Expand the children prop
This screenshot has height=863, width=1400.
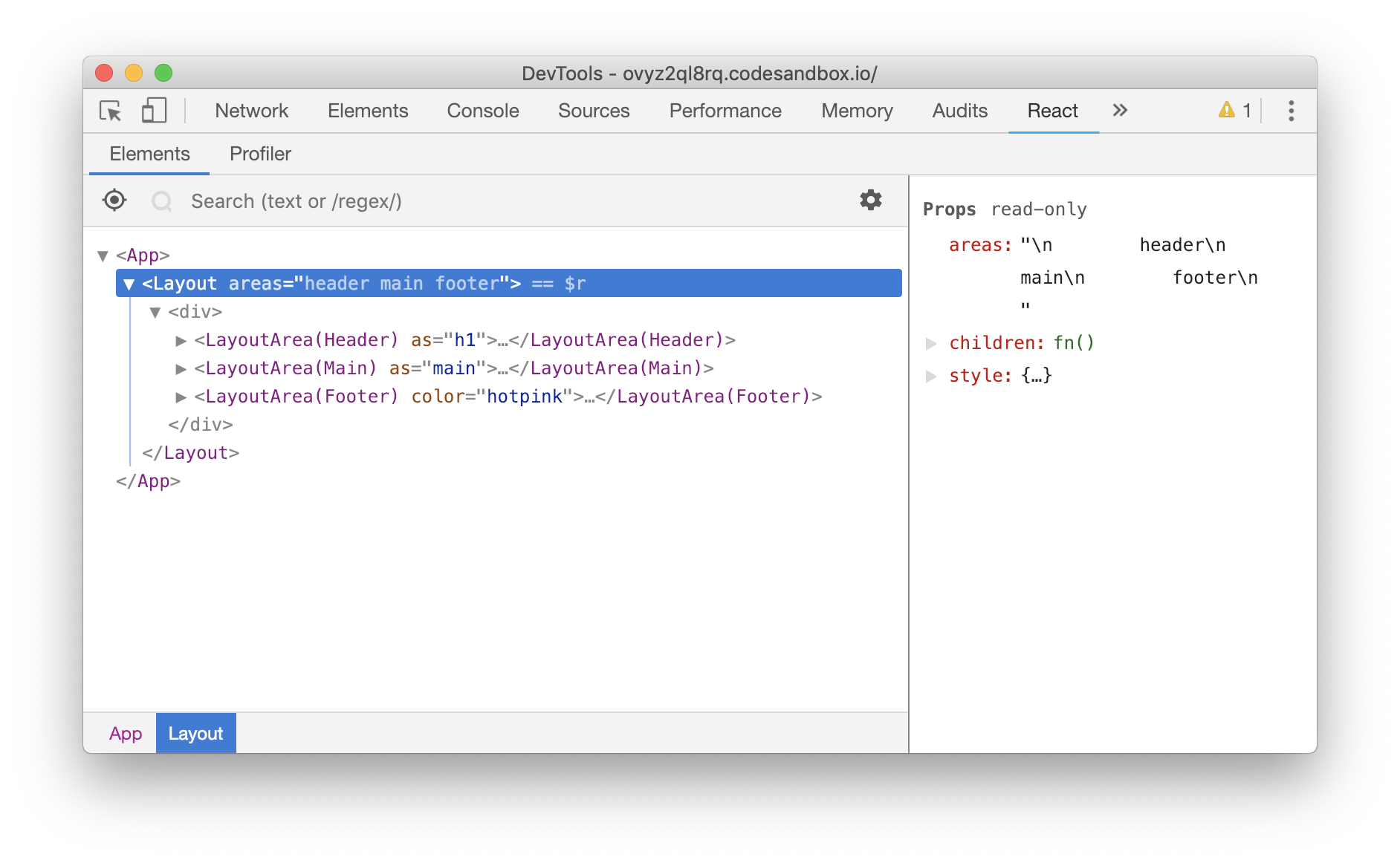(930, 343)
